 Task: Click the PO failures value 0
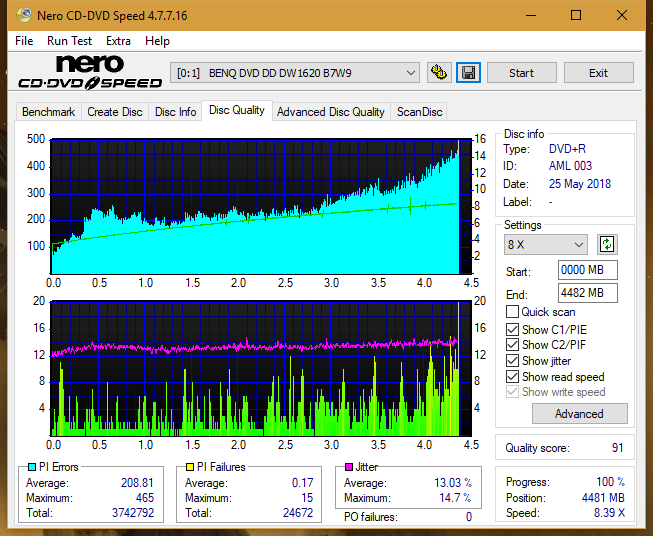coord(469,517)
